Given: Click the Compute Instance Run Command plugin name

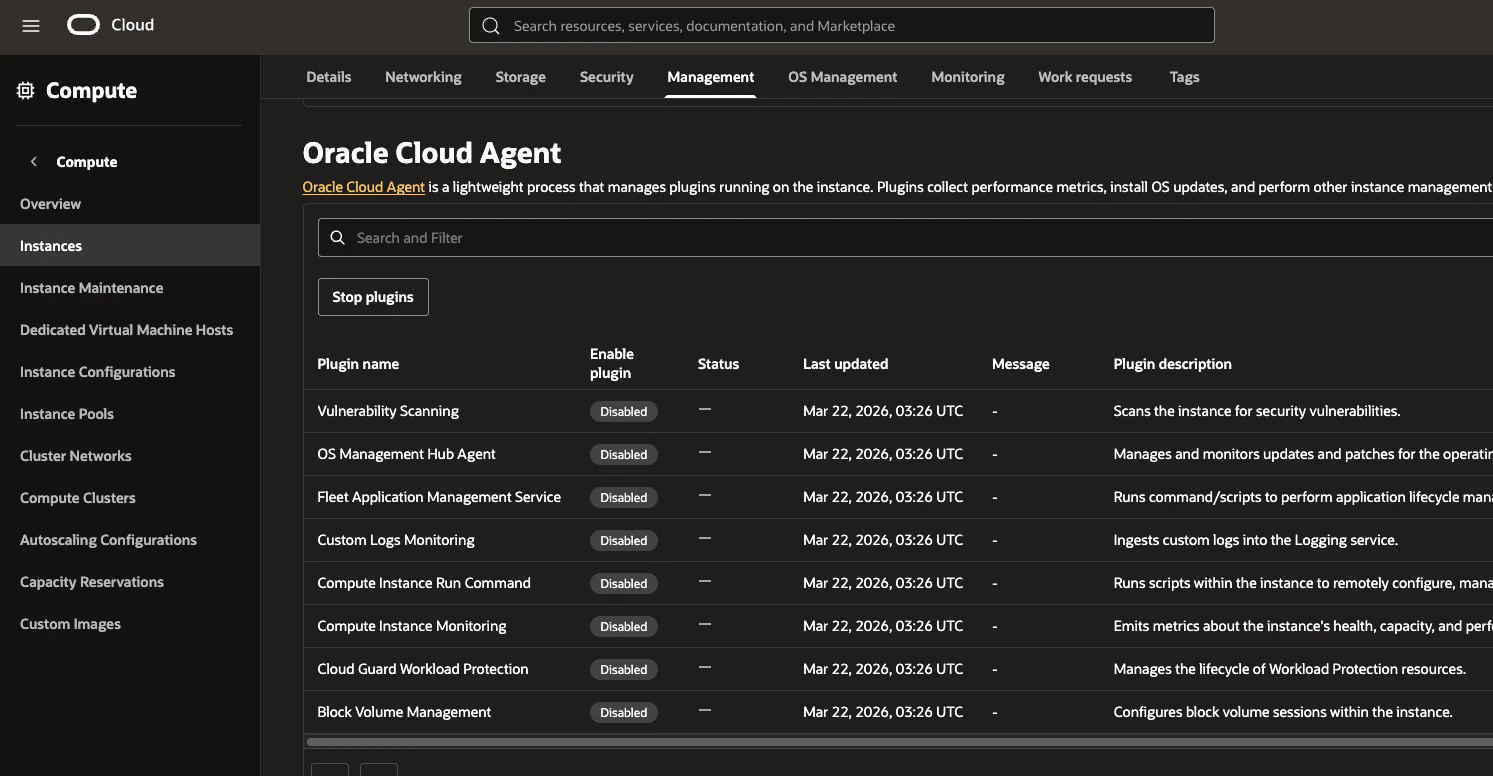Looking at the screenshot, I should (424, 583).
